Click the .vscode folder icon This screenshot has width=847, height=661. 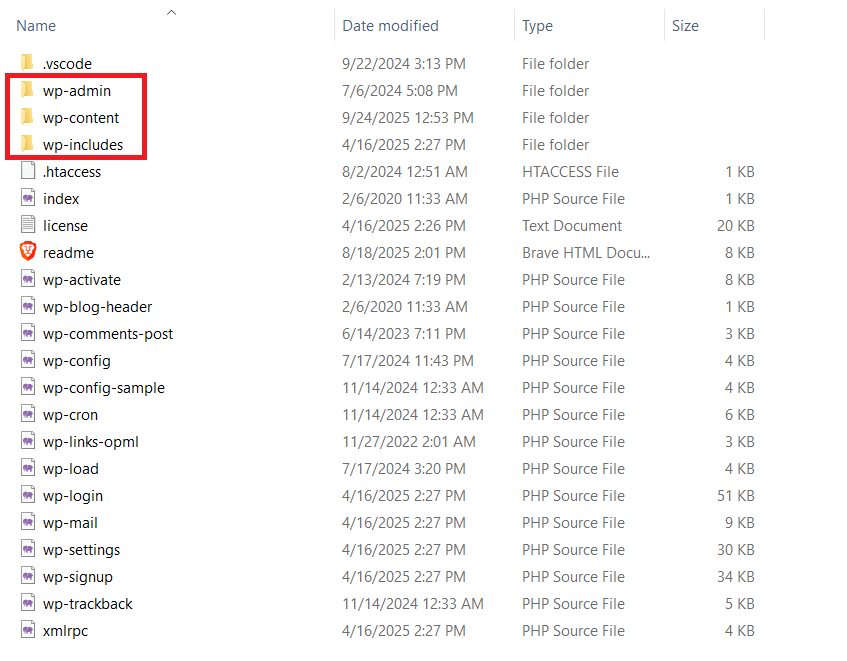27,64
